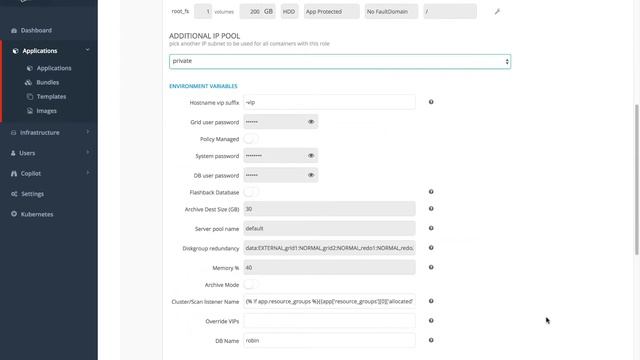Viewport: 640px width, 360px height.
Task: Click the Hostname vip suffix field
Action: [x=329, y=102]
